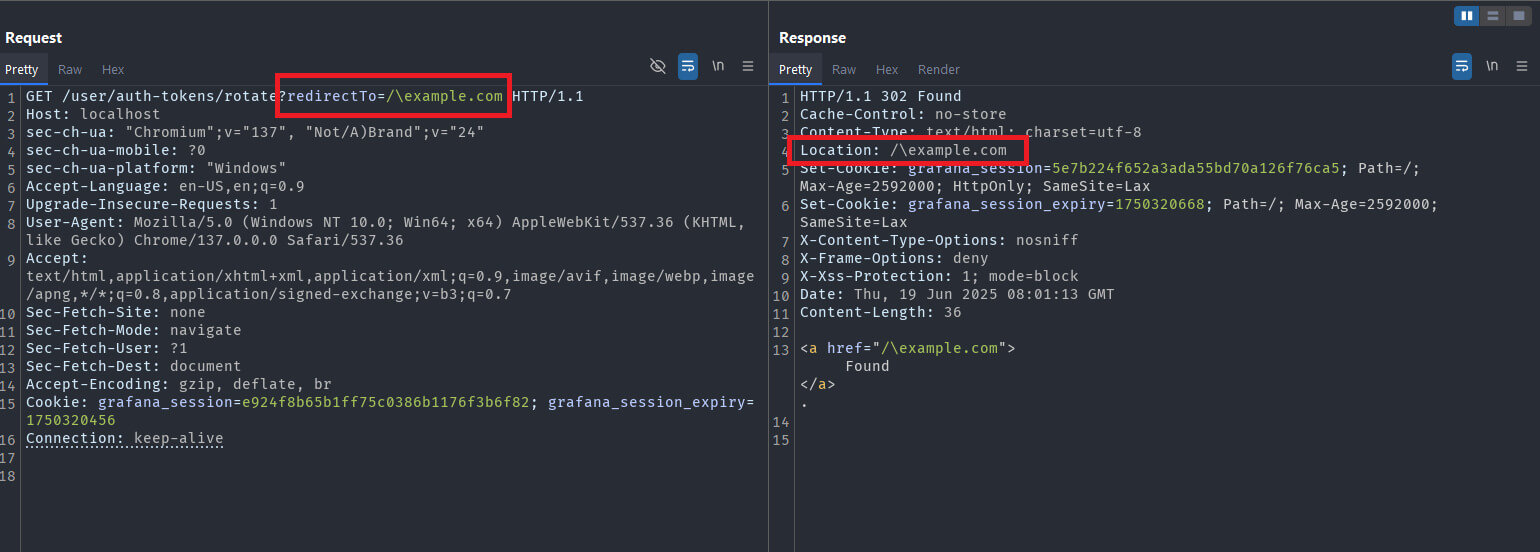This screenshot has width=1540, height=552.
Task: Click the 'Host: localhost' header line
Action: [93, 115]
